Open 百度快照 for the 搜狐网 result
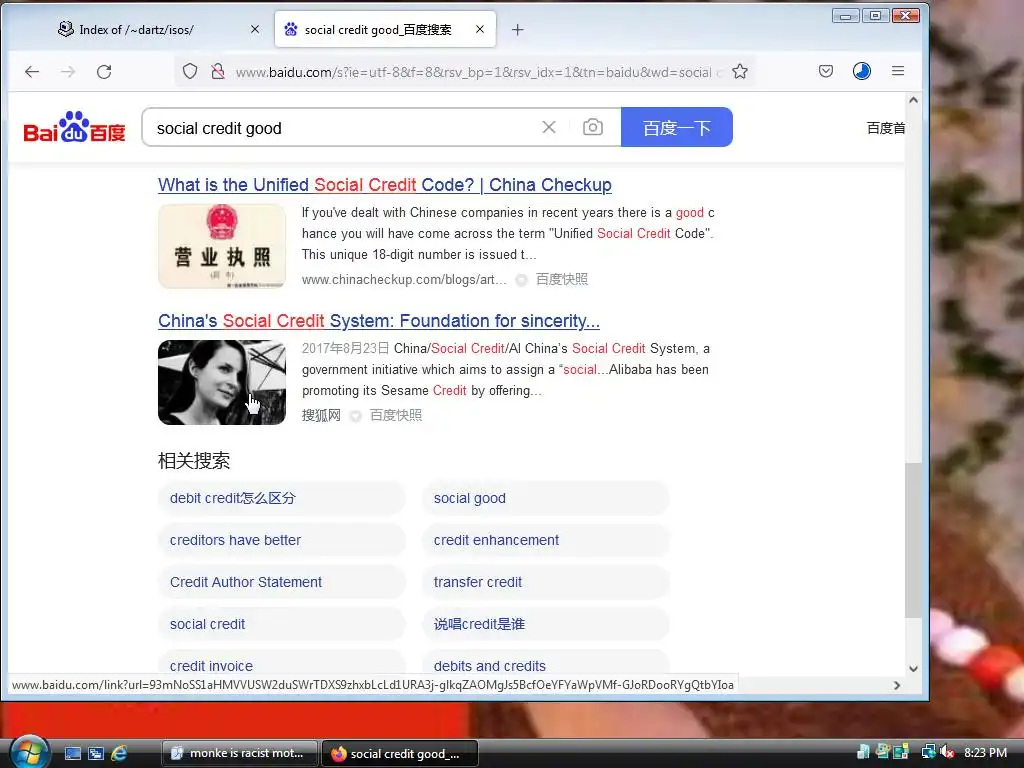 coord(396,415)
